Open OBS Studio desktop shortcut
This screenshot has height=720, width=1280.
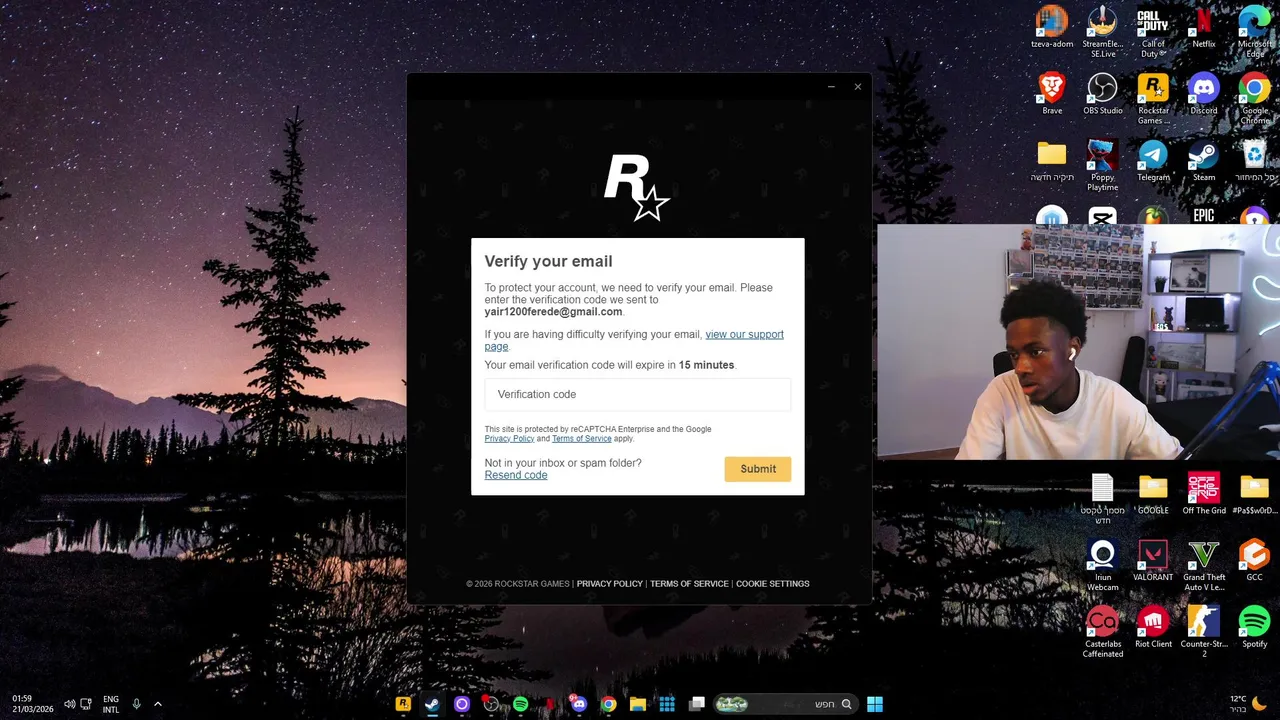coord(1103,94)
